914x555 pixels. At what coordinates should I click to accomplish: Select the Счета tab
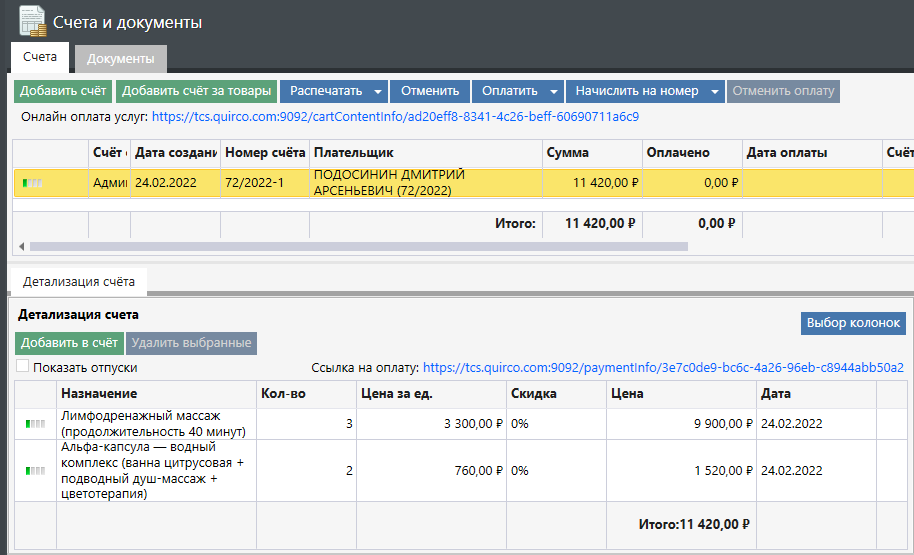pos(40,58)
